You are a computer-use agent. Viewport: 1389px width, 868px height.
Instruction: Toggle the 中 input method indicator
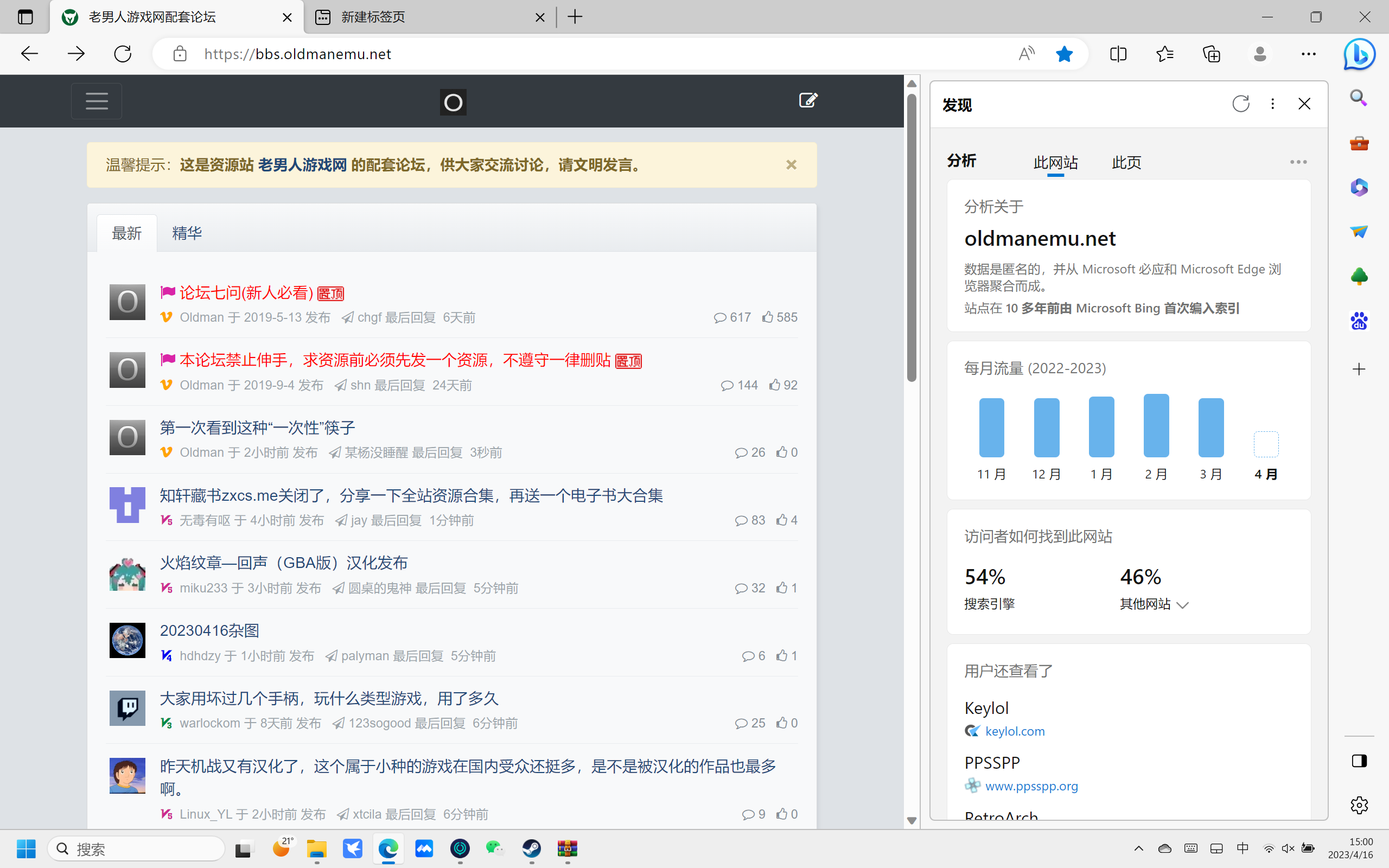click(x=1243, y=848)
